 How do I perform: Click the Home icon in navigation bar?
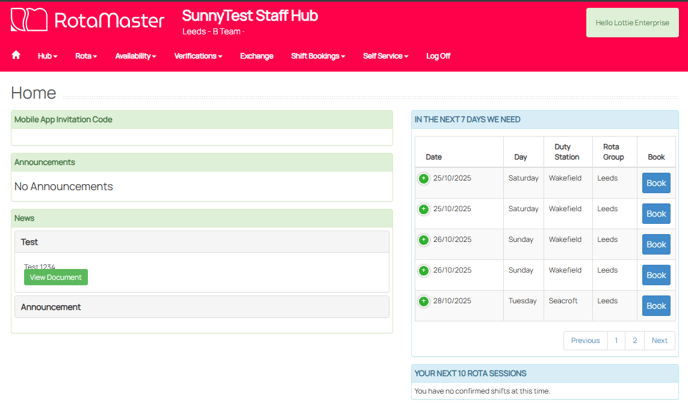tap(16, 56)
